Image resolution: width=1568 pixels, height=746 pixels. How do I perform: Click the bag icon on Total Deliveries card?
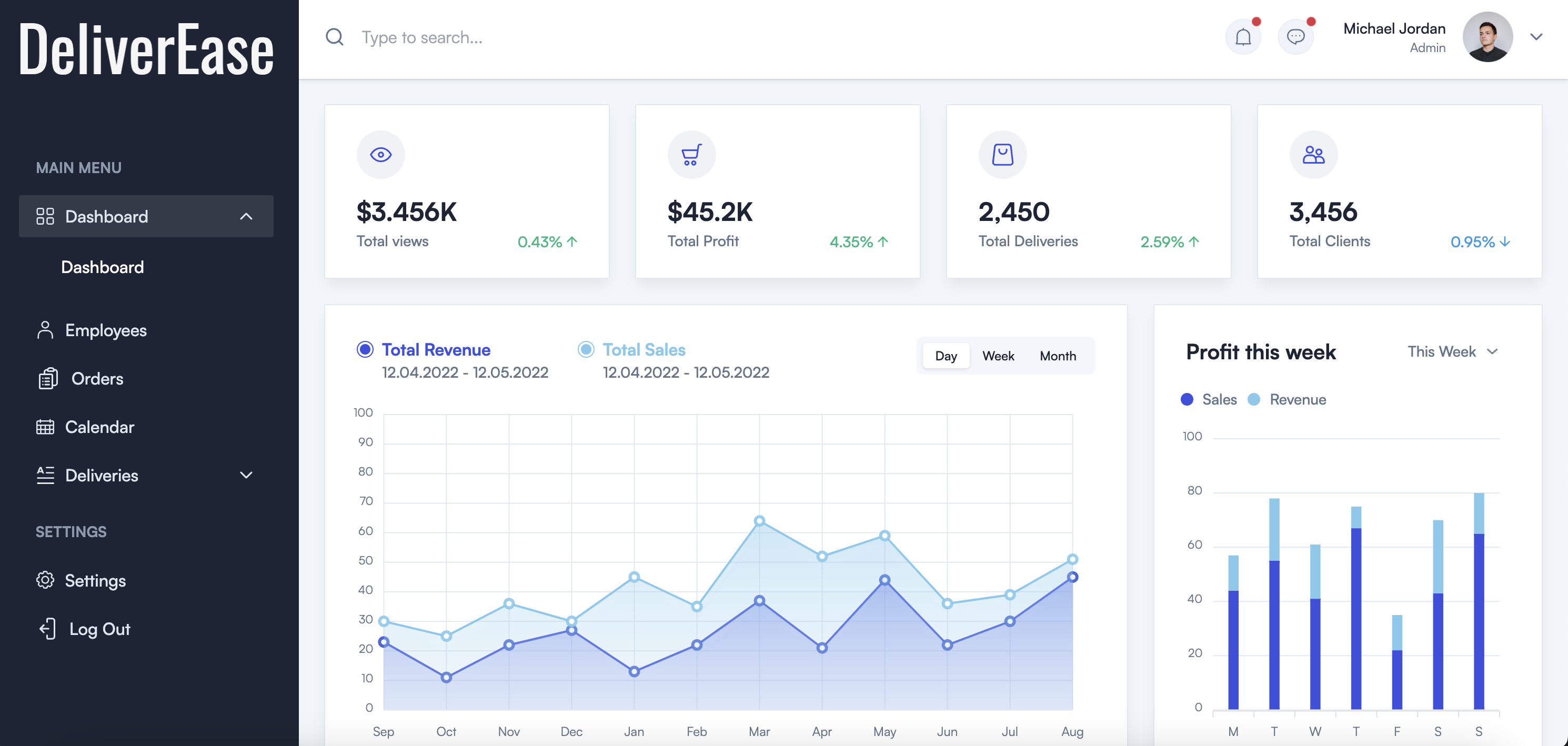tap(1002, 155)
